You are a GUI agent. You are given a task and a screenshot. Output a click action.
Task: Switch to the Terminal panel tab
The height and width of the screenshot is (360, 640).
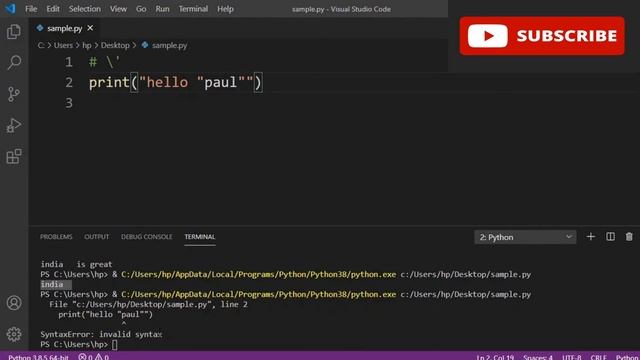pyautogui.click(x=200, y=237)
